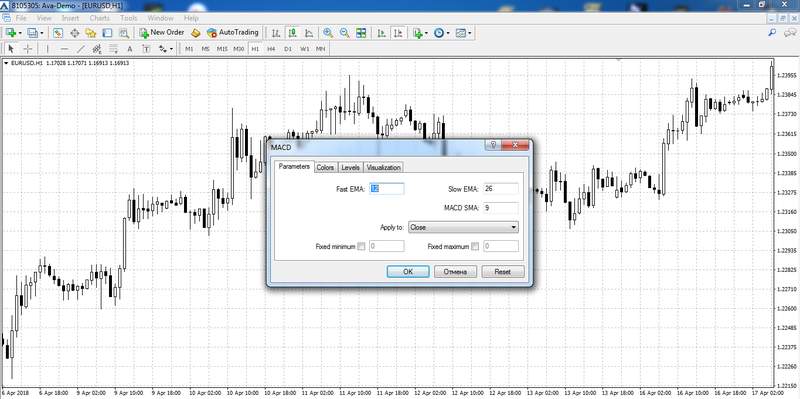The height and width of the screenshot is (399, 800).
Task: Toggle the Market Watch window icon
Action: (x=58, y=33)
